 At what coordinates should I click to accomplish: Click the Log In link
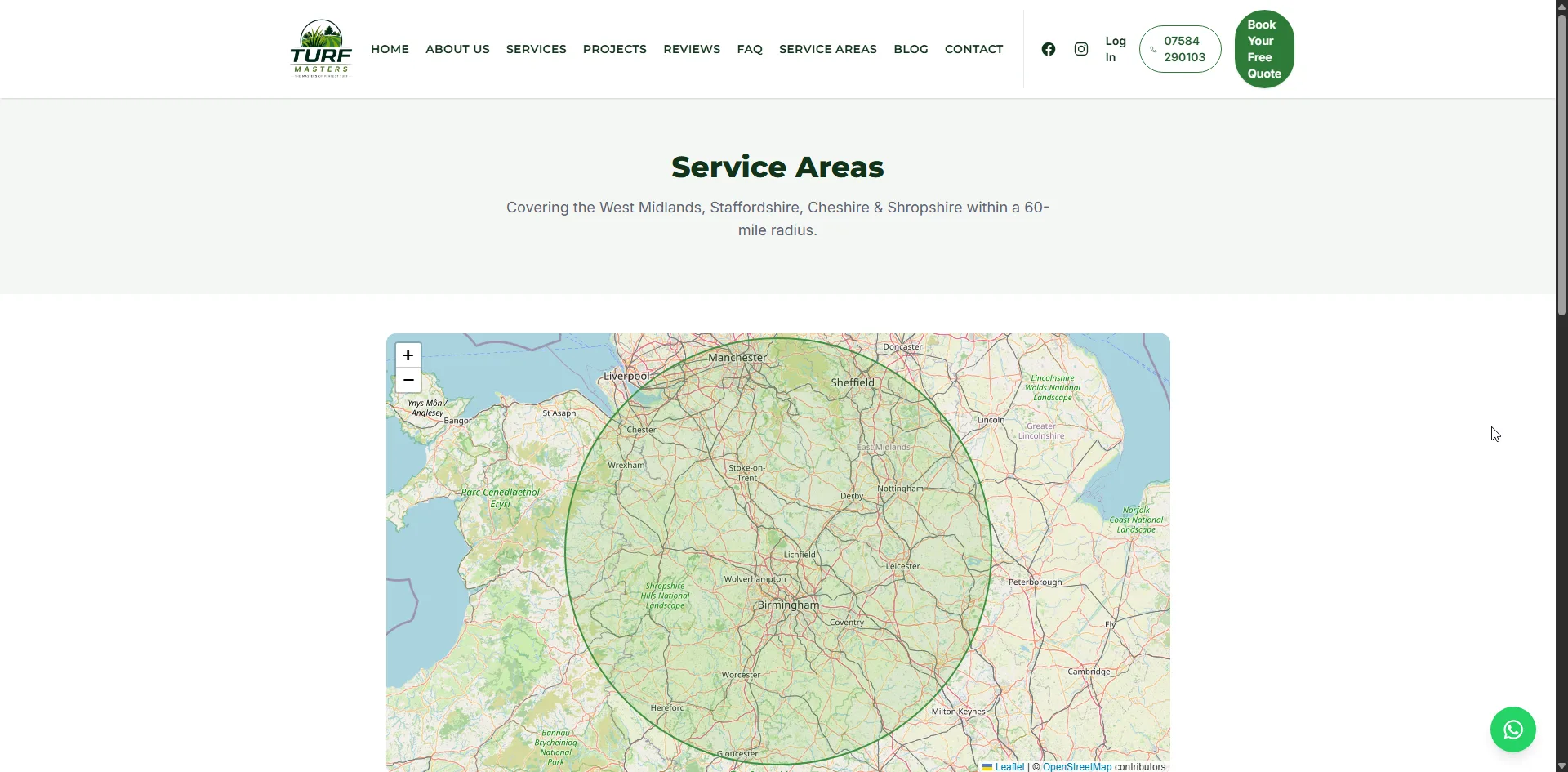1116,49
